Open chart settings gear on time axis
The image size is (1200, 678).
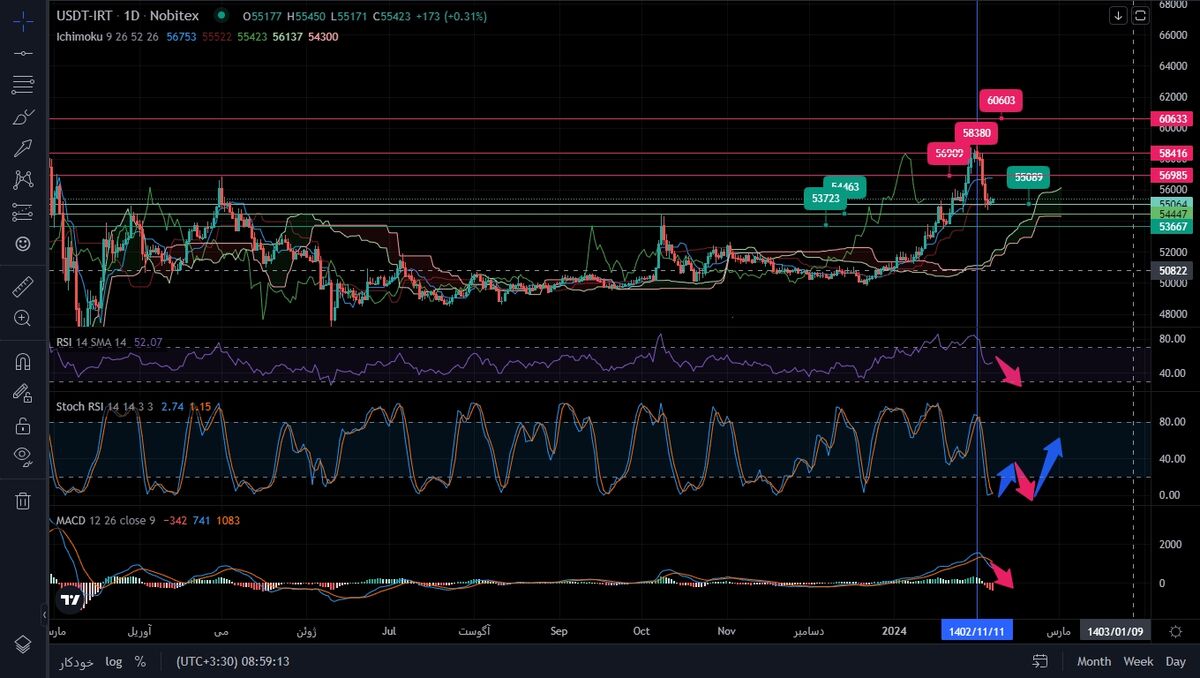tap(1176, 631)
